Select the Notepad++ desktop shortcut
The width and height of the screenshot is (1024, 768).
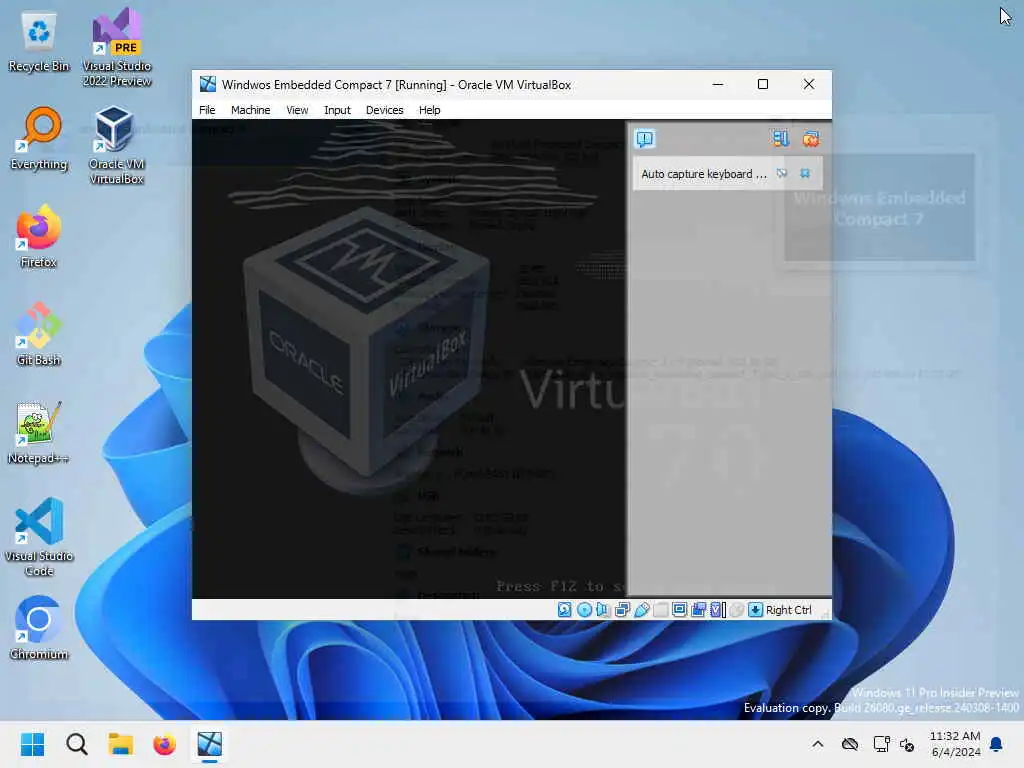39,432
